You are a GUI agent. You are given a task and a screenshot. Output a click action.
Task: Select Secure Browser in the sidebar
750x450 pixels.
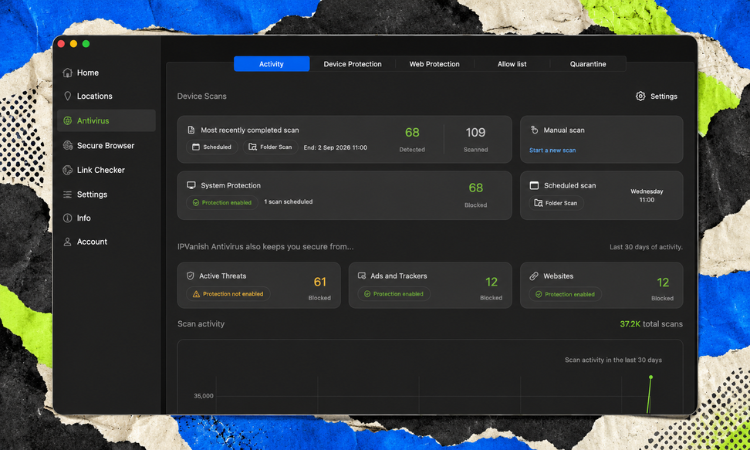click(x=106, y=145)
